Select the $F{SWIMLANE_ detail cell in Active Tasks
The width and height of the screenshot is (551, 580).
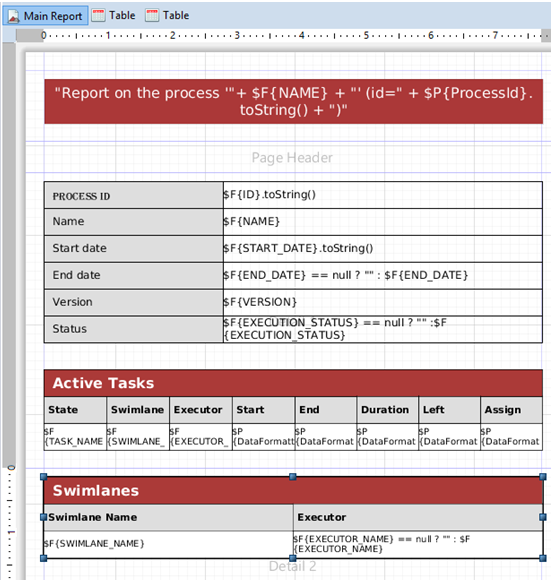click(x=138, y=437)
